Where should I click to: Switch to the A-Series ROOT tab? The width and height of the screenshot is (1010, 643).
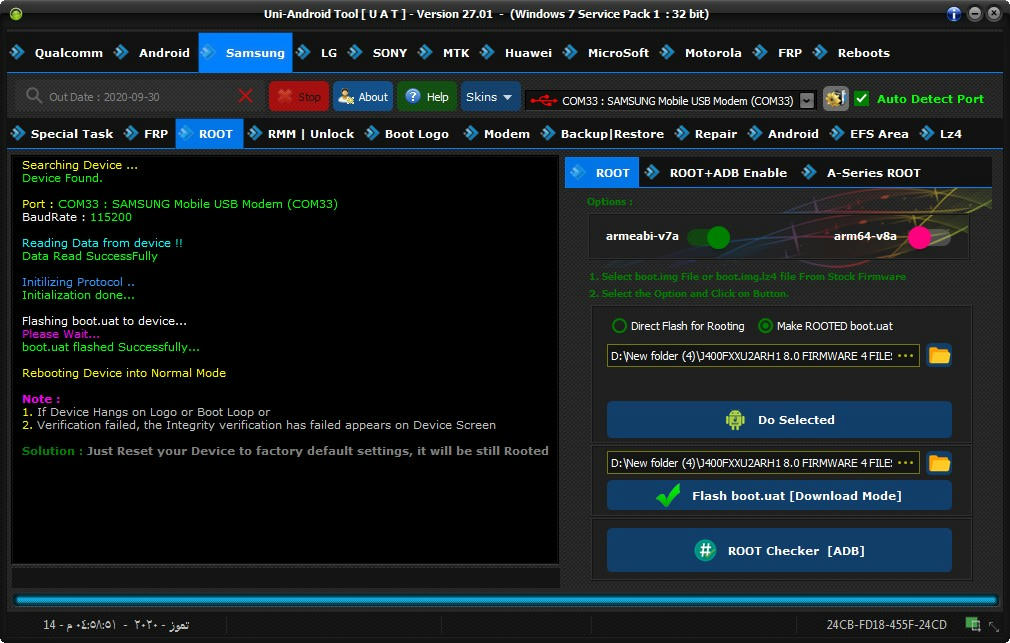coord(862,173)
